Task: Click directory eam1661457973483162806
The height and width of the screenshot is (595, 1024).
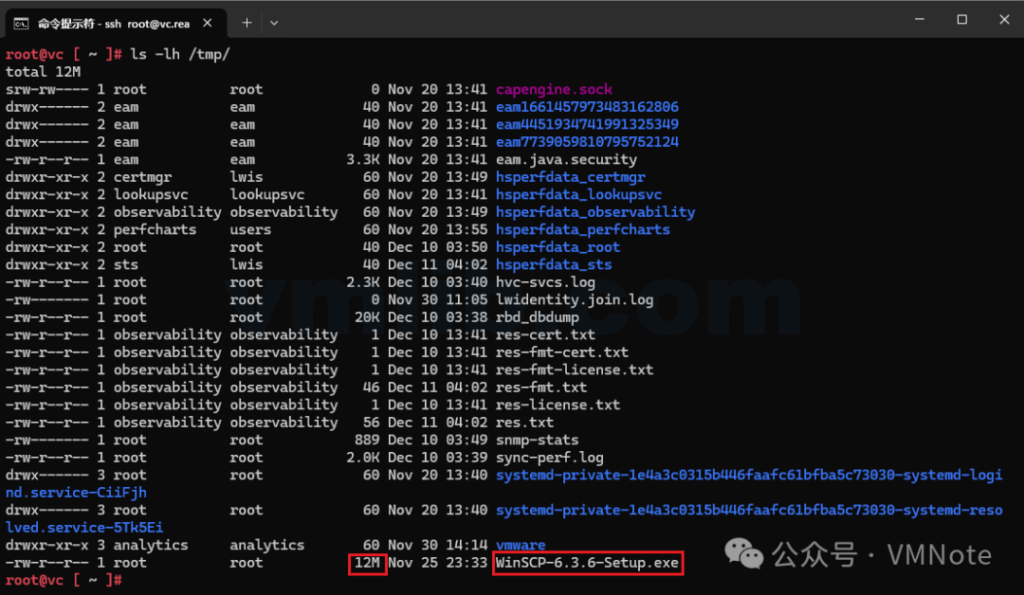Action: 587,107
